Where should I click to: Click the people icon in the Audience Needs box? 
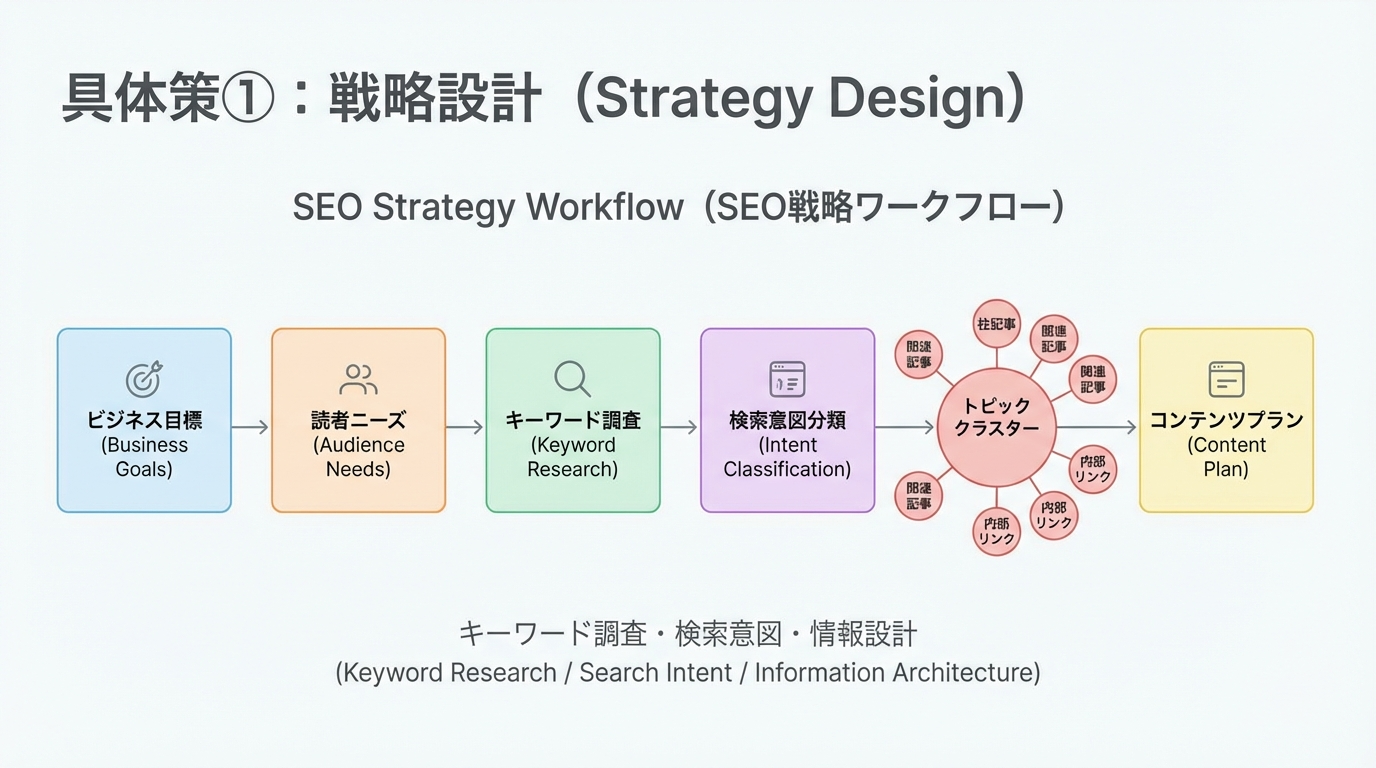358,378
